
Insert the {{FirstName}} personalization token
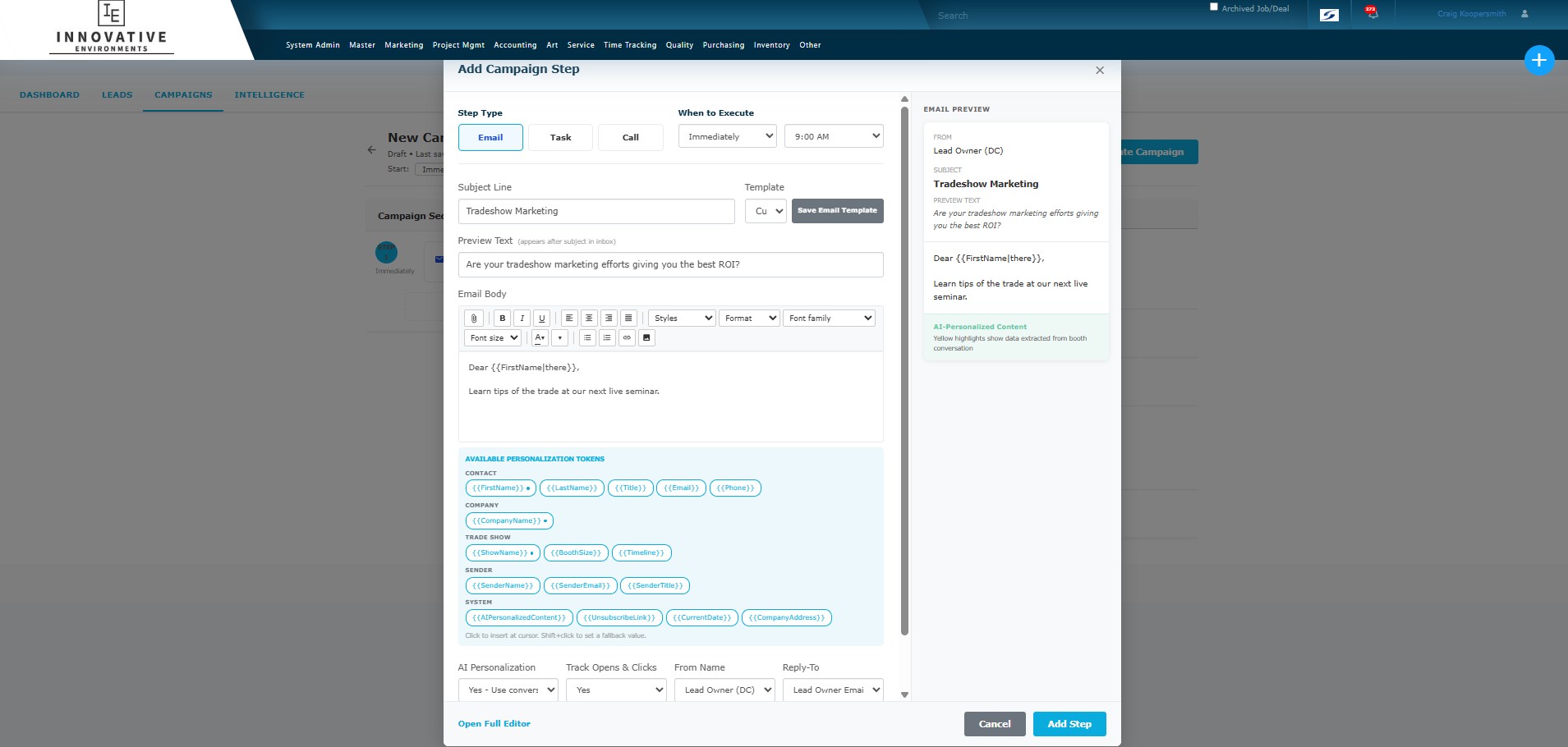click(x=500, y=488)
